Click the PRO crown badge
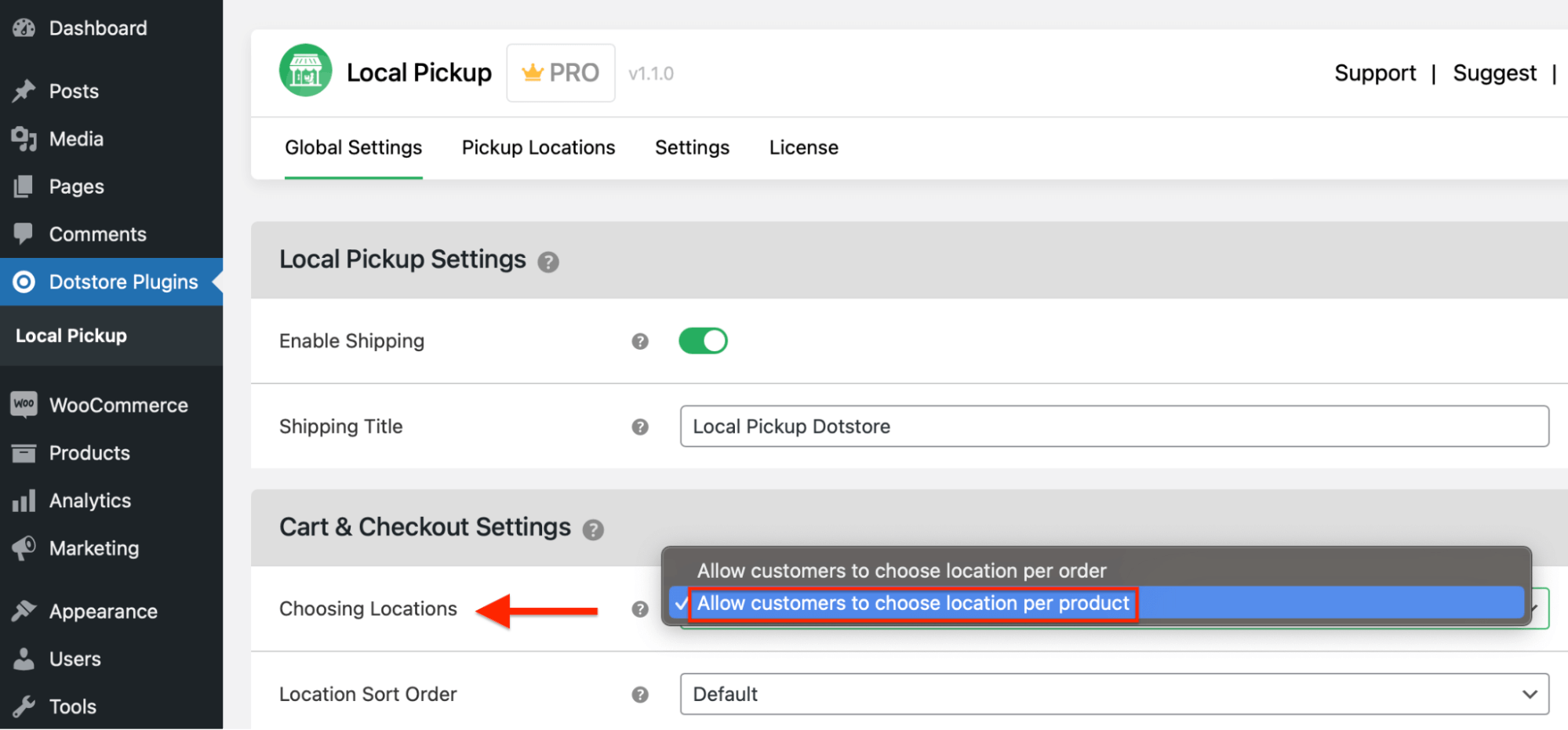Viewport: 1568px width, 730px height. click(560, 72)
